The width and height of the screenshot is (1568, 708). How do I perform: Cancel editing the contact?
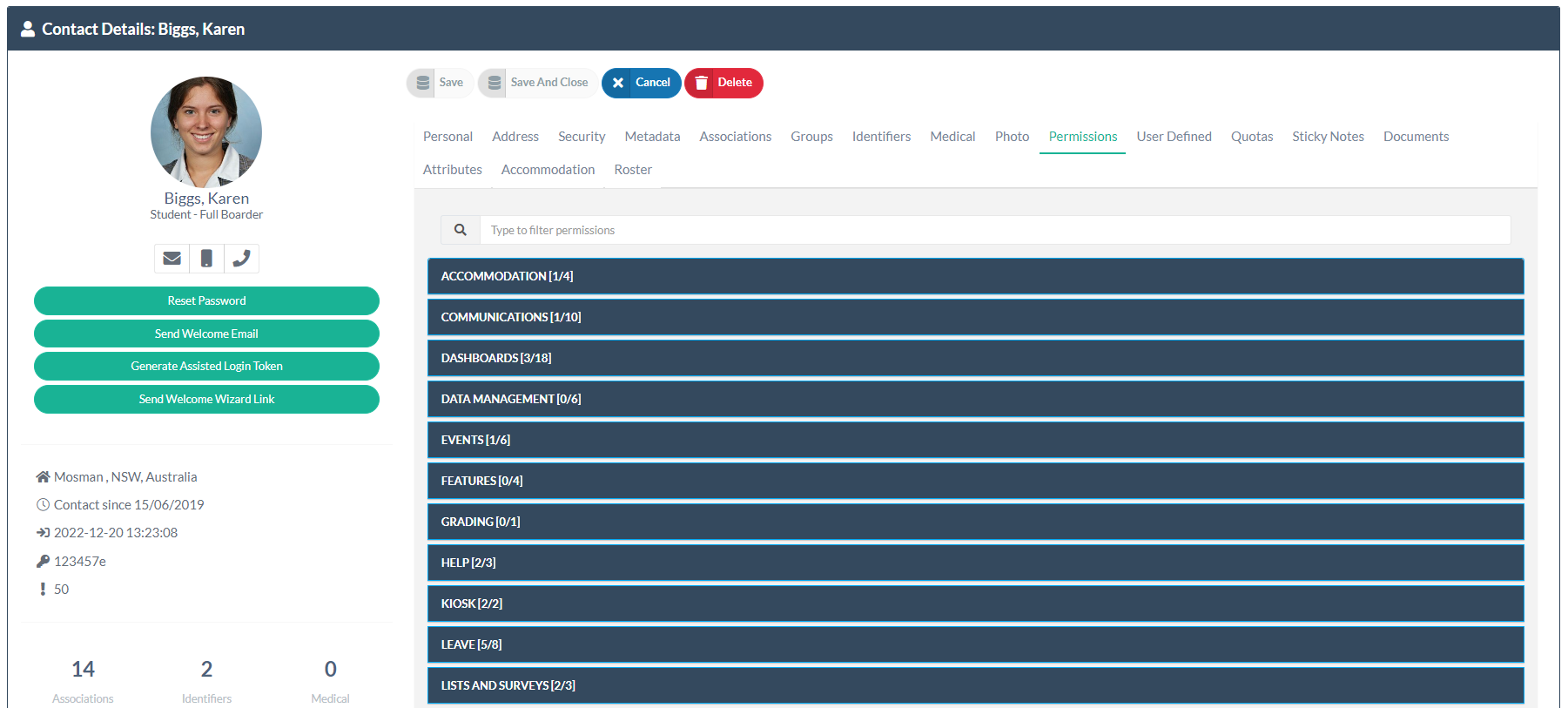pos(642,83)
